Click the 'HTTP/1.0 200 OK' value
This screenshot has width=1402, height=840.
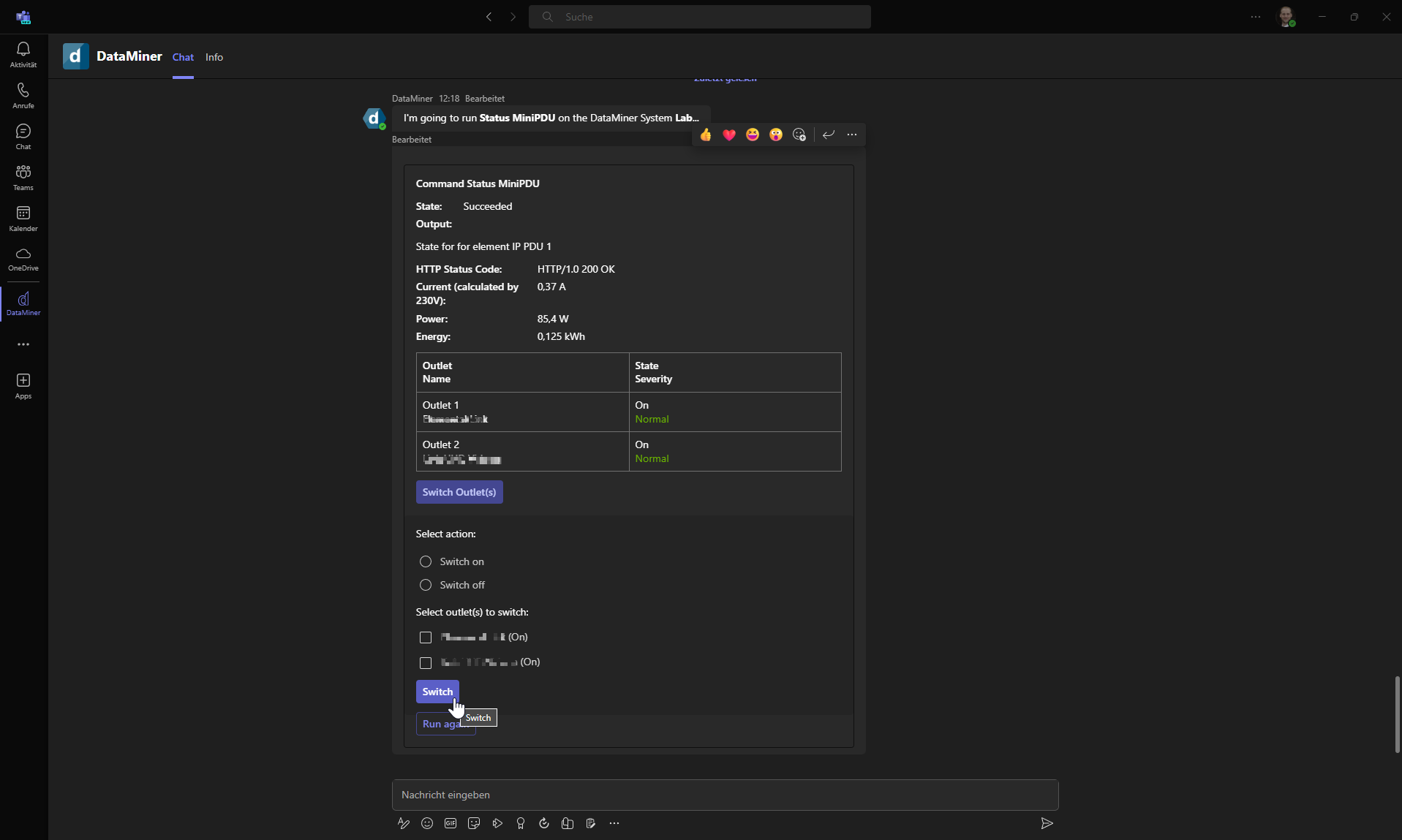coord(576,269)
